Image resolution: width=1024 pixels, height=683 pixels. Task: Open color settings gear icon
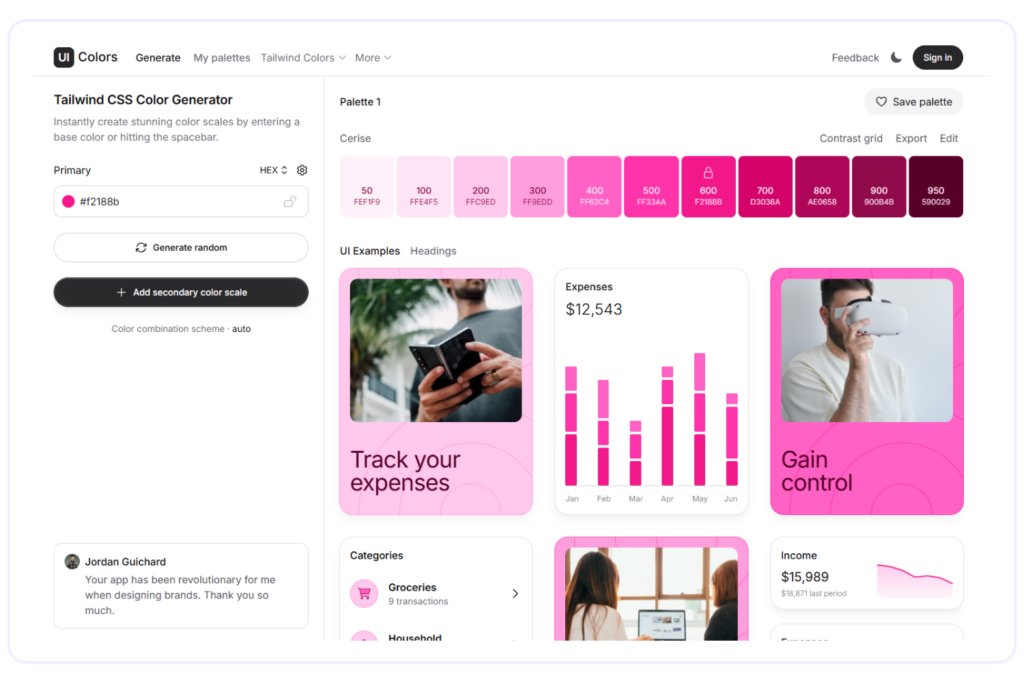tap(302, 170)
